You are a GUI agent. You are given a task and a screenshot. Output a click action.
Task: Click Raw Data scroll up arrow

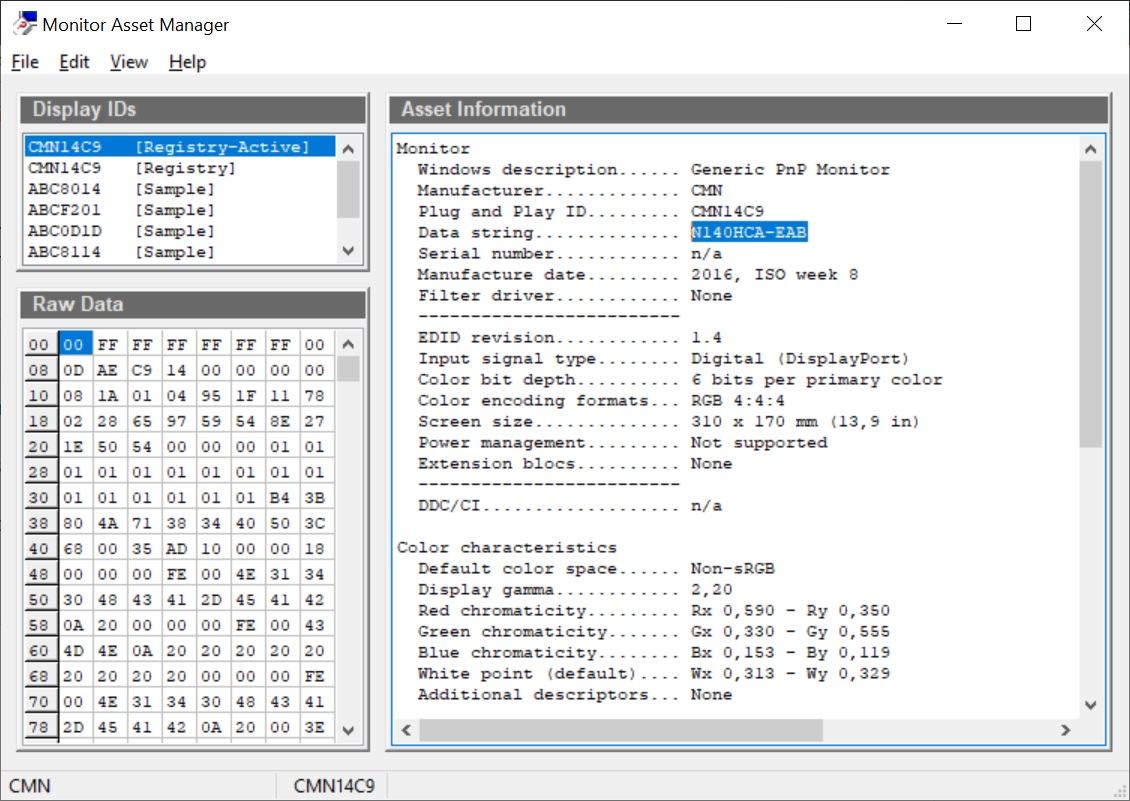(348, 344)
